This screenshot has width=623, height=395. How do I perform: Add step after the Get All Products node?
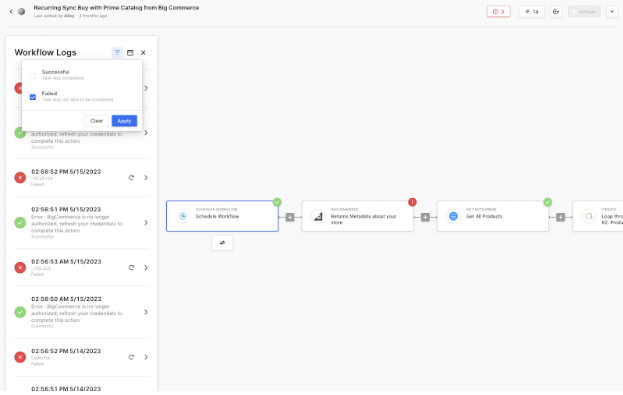pos(560,217)
